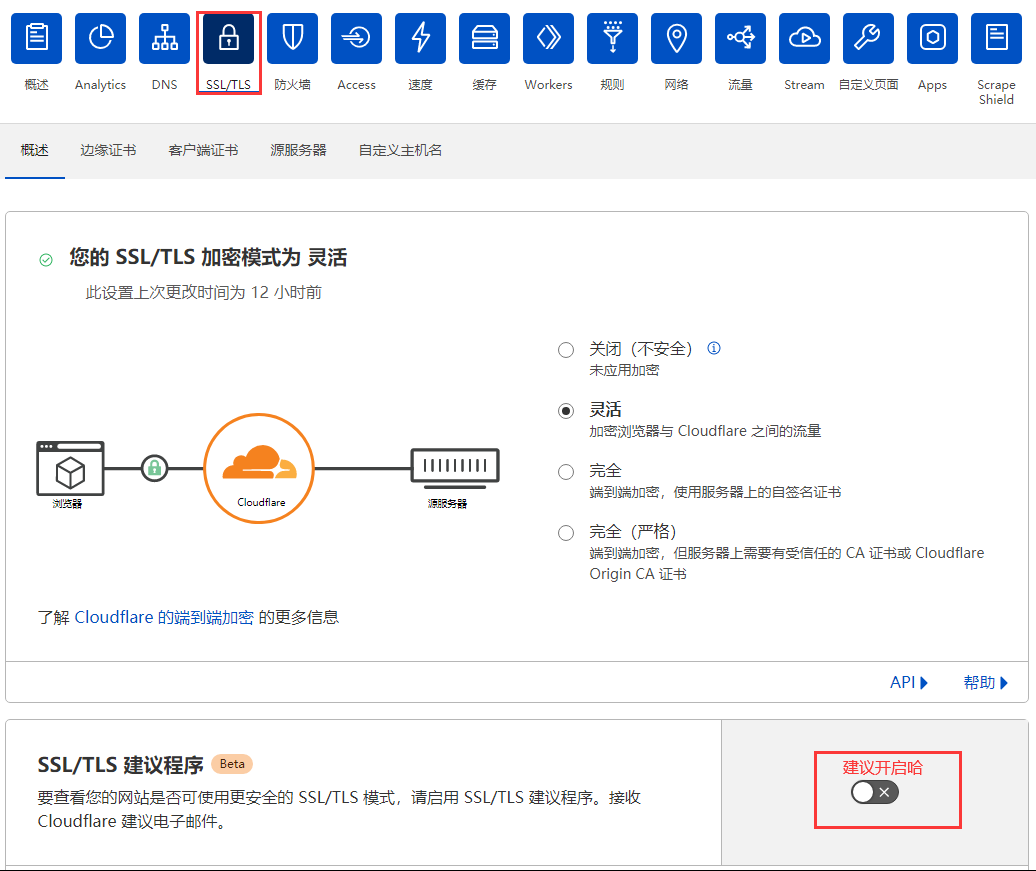Click the description 端到端加密，使用服务器上的自签名证书
1036x871 pixels.
716,492
